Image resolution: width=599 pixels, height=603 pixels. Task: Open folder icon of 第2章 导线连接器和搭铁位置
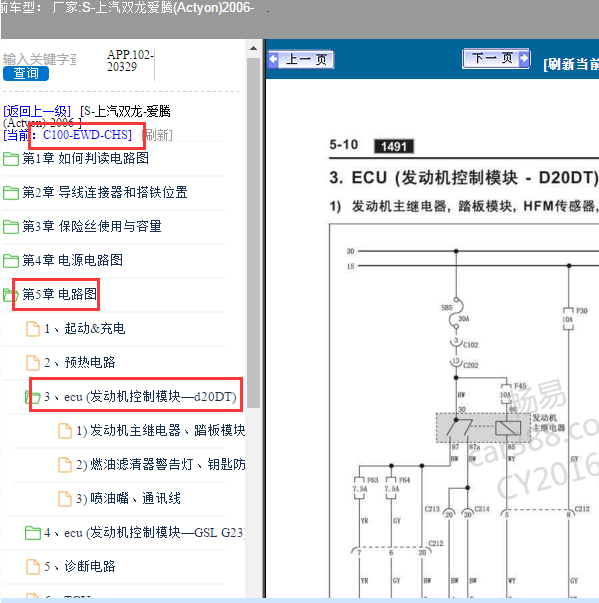coord(11,193)
